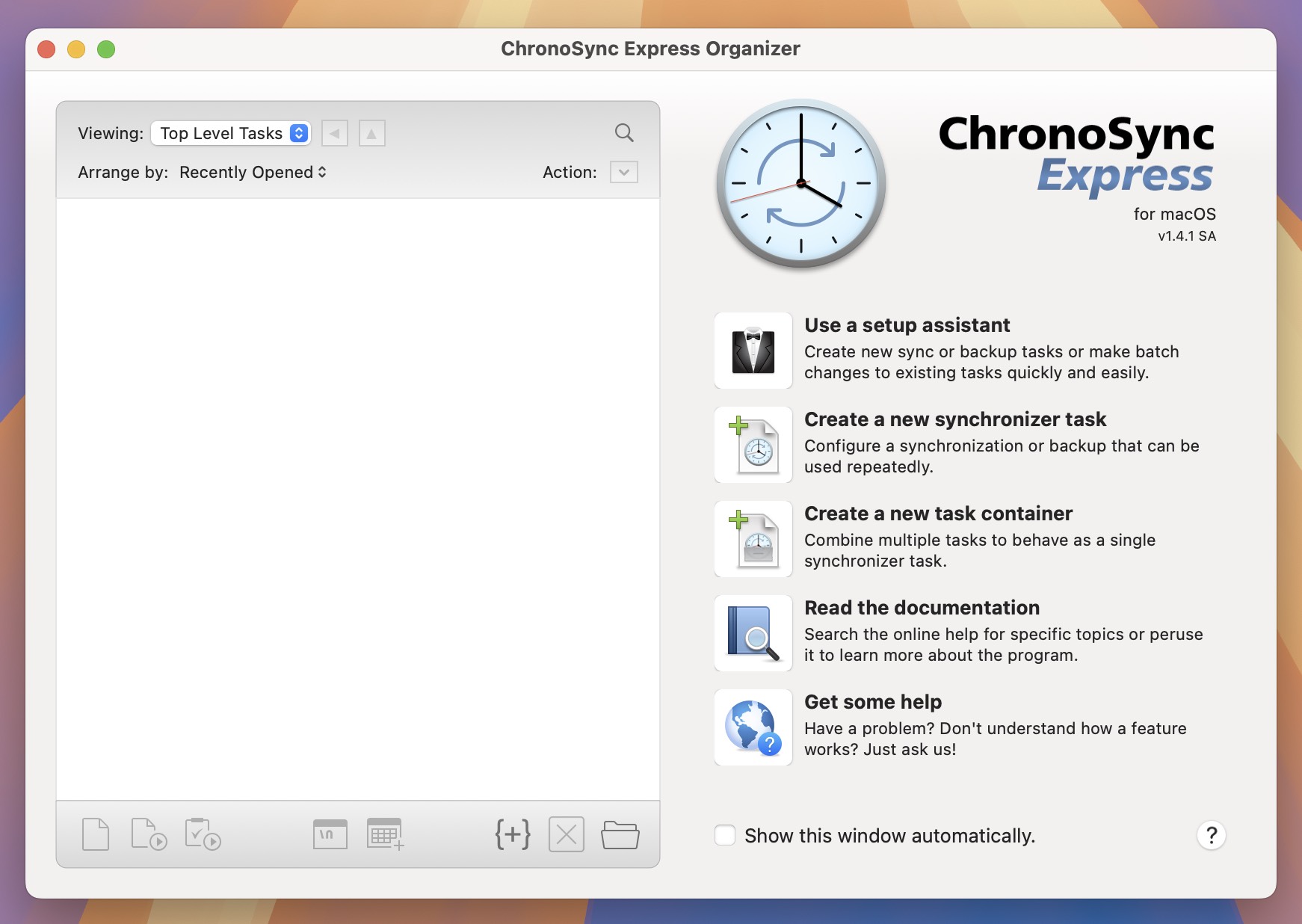Select the run task document icon

[147, 834]
